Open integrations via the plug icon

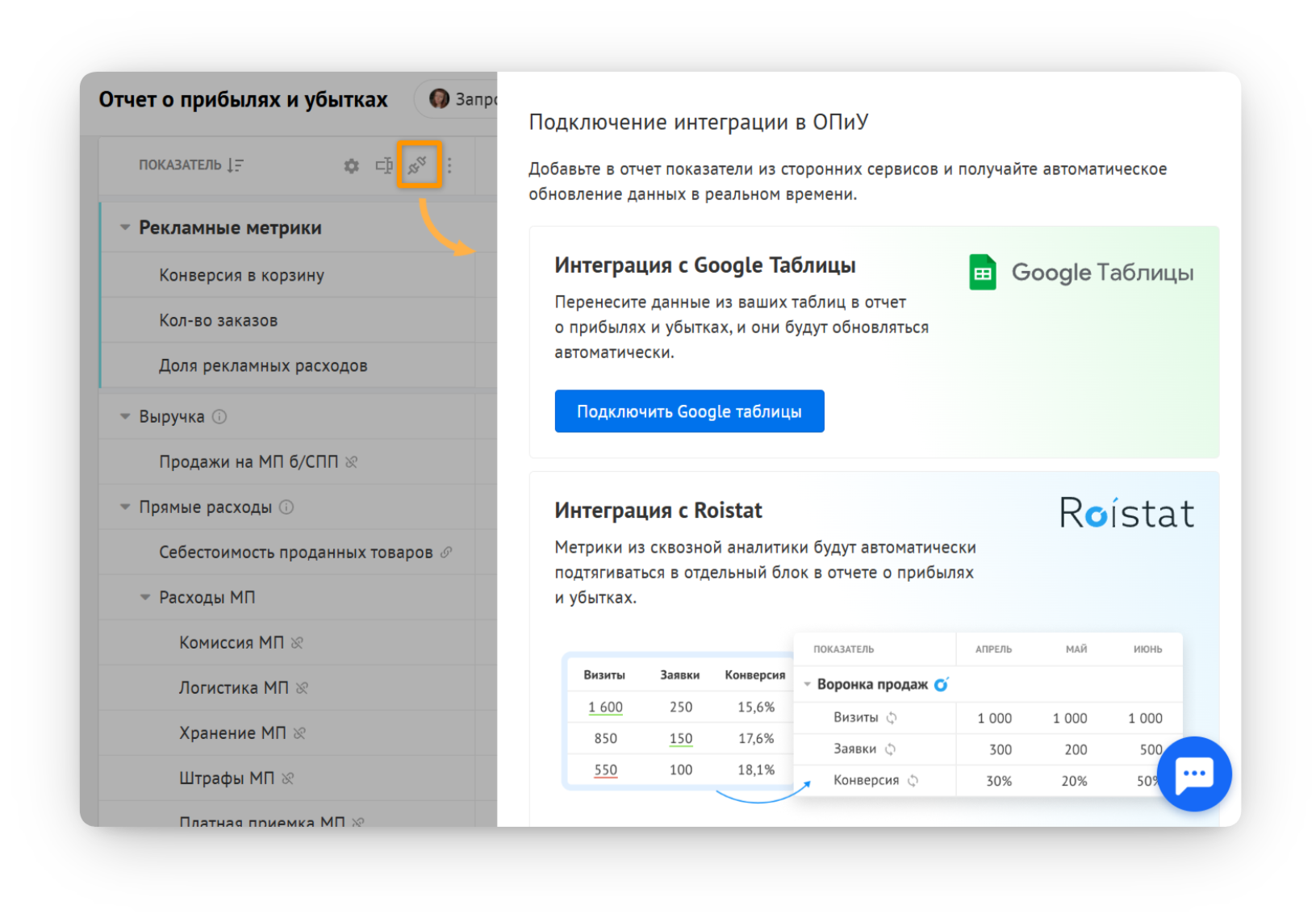click(417, 165)
